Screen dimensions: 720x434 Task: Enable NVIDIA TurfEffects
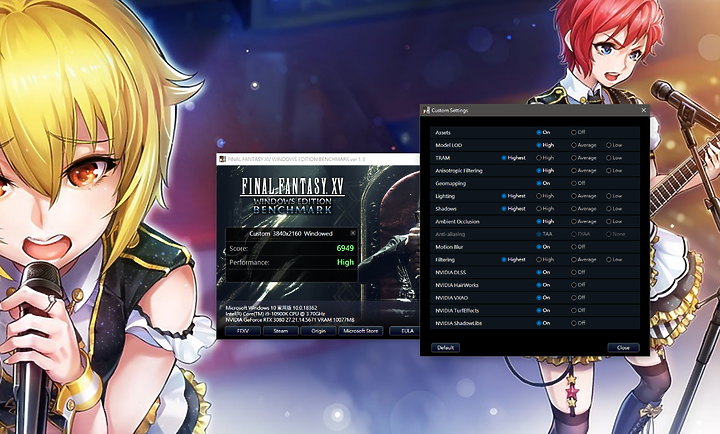(x=543, y=310)
